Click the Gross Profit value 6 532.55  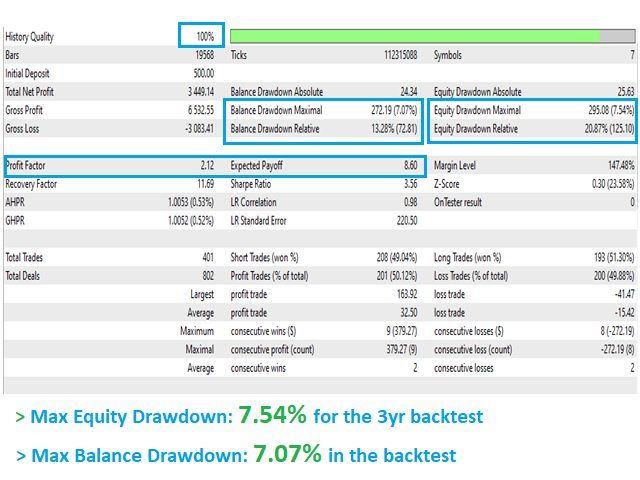[x=201, y=110]
